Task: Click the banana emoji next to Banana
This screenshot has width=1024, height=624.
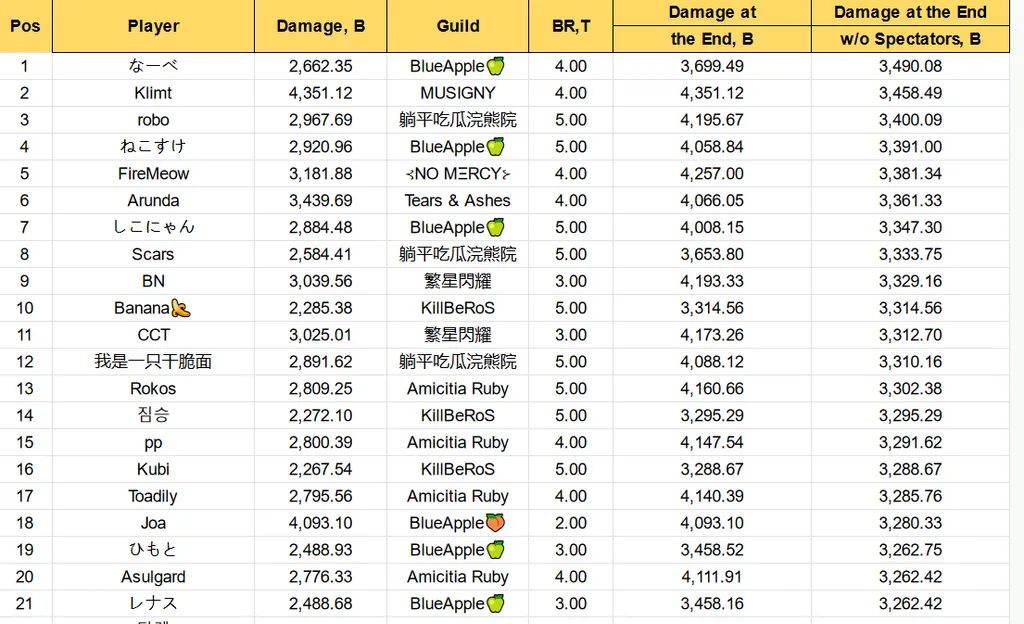Action: point(180,308)
